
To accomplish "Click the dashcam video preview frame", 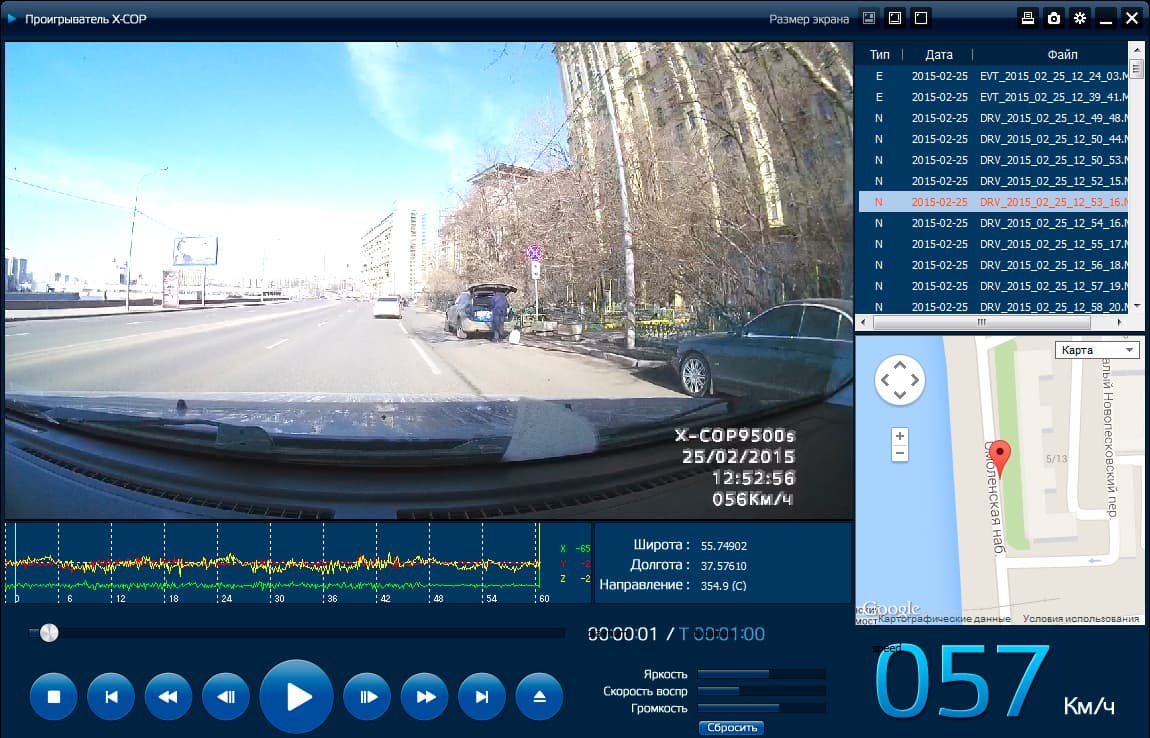I will click(x=429, y=280).
